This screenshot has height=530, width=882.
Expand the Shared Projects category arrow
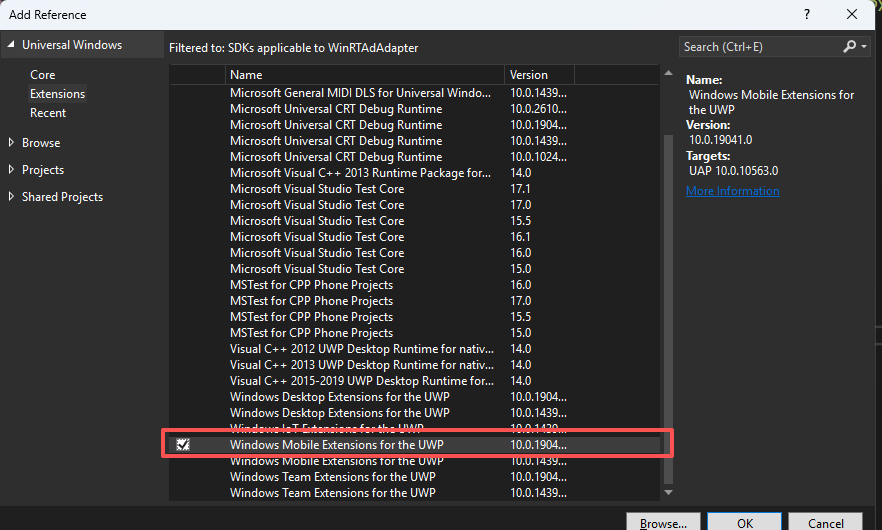[x=11, y=197]
